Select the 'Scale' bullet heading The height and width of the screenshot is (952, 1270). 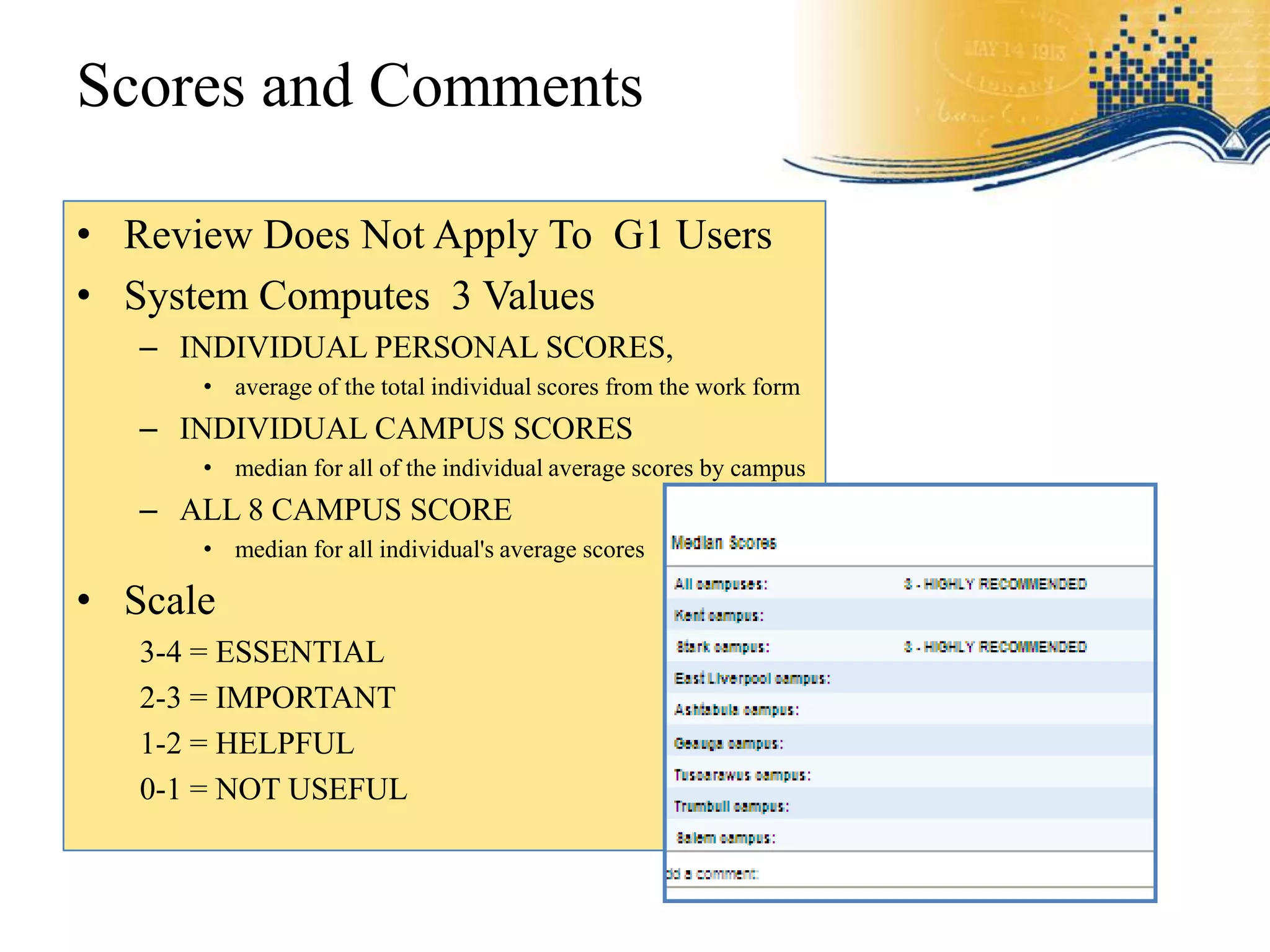[x=169, y=601]
